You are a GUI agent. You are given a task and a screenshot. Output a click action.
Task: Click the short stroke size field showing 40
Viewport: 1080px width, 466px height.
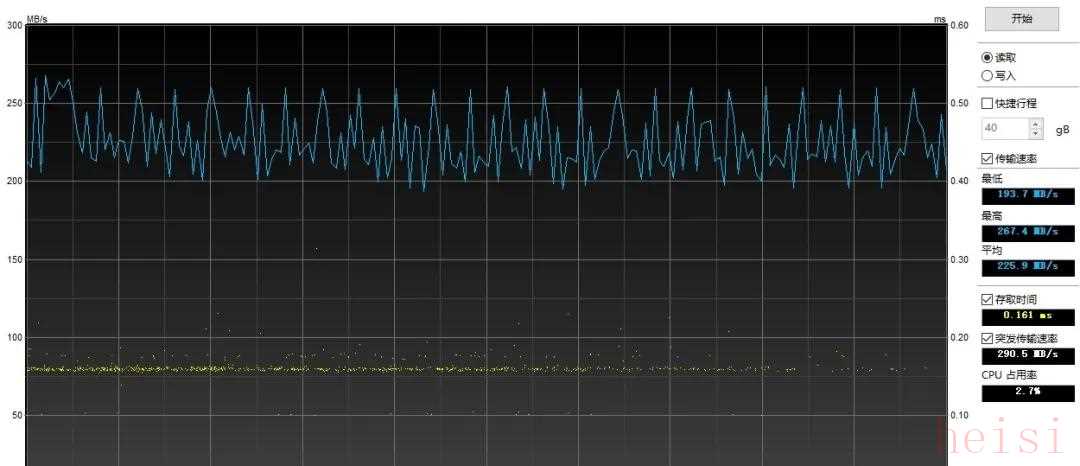click(1004, 128)
